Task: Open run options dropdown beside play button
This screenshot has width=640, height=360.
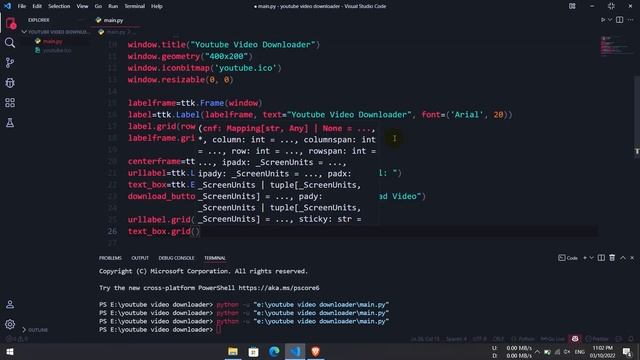Action: [x=610, y=20]
